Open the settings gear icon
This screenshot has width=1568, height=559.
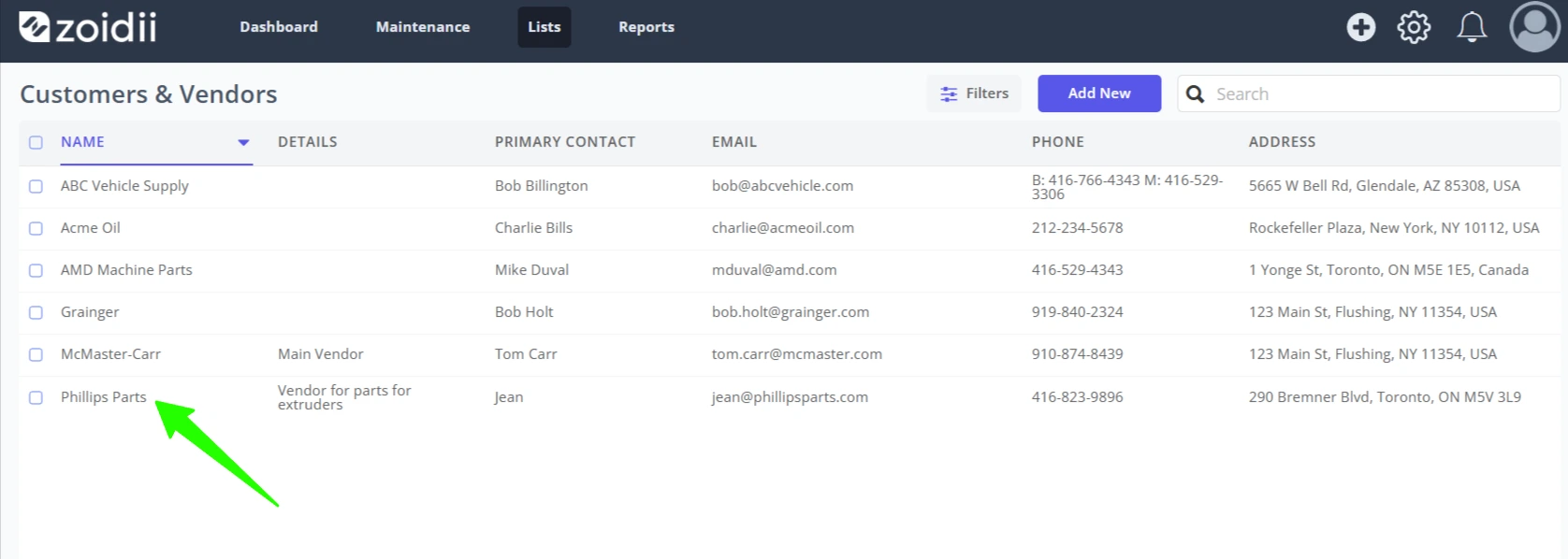click(1414, 27)
